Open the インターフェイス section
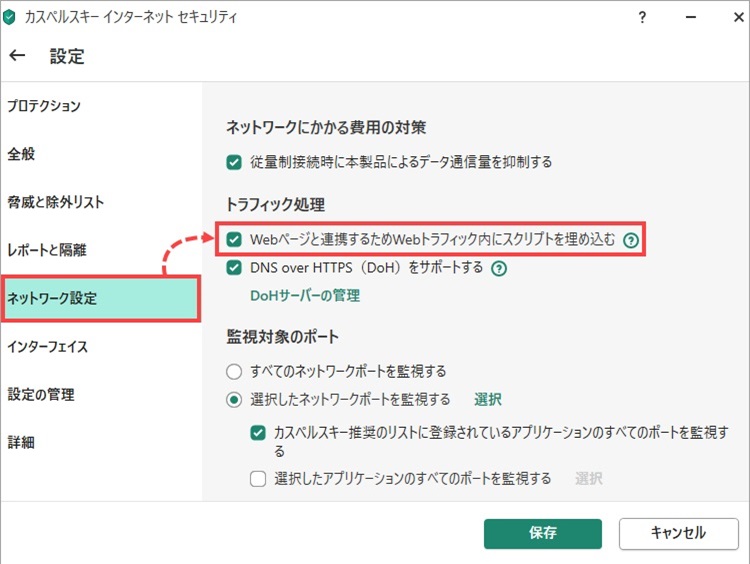750x564 pixels. (x=47, y=346)
